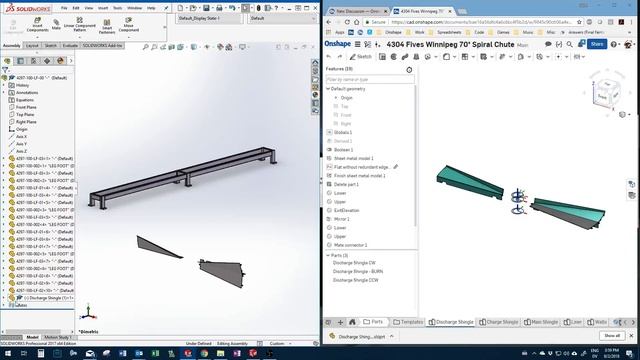Toggle visibility of Top plane in Onshape

[x=336, y=106]
